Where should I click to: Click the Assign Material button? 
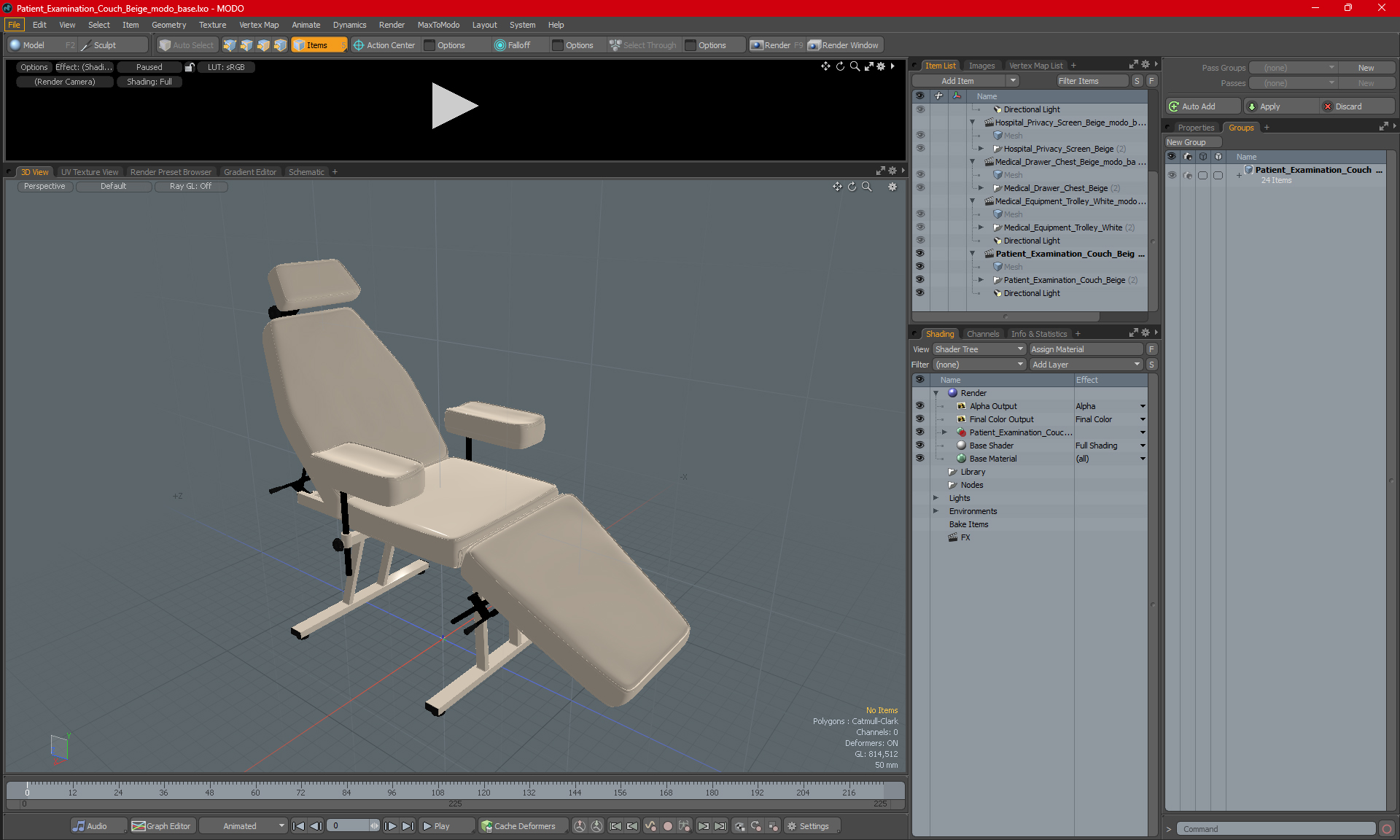1086,349
